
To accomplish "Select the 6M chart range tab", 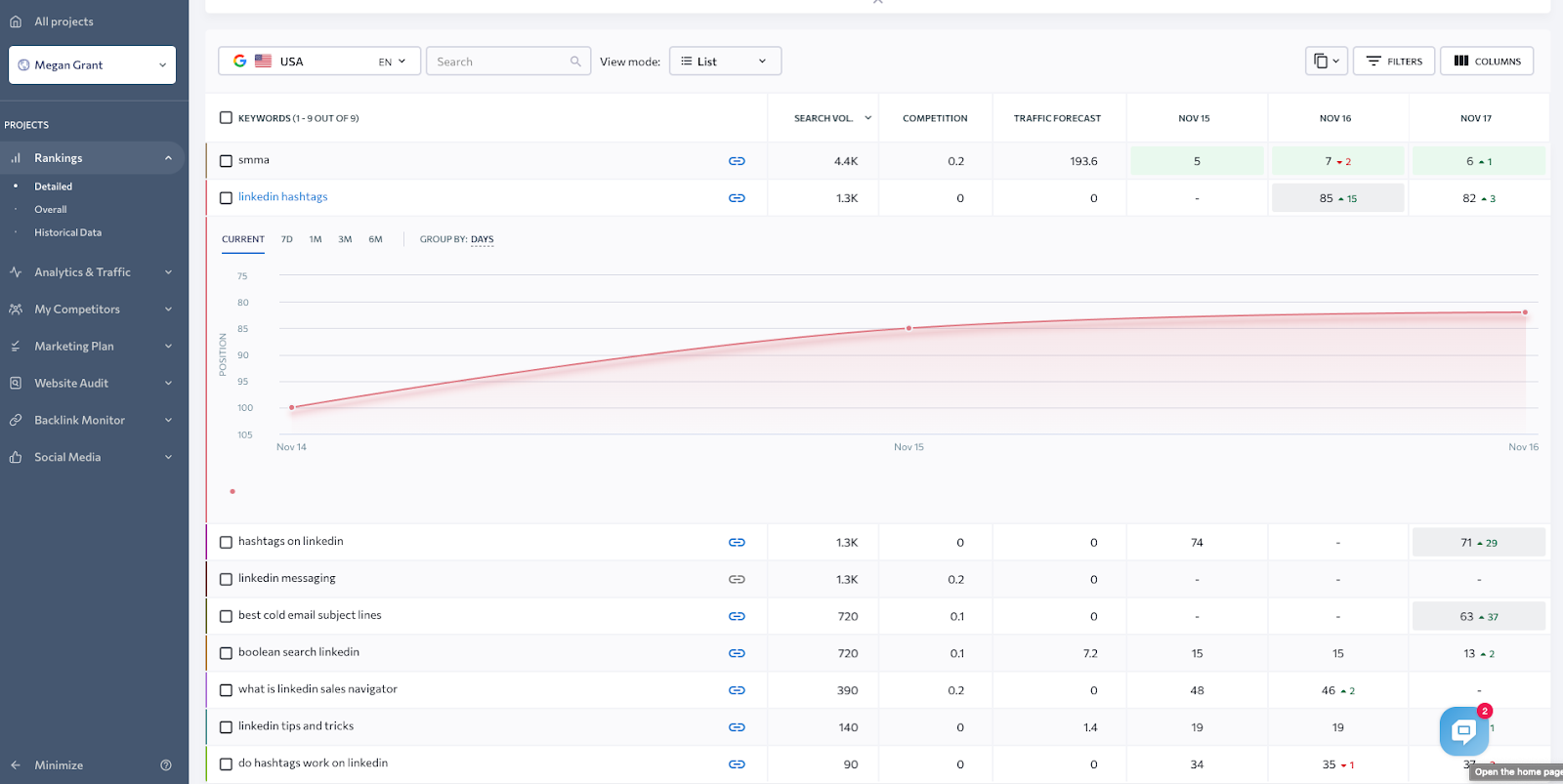I will (376, 239).
